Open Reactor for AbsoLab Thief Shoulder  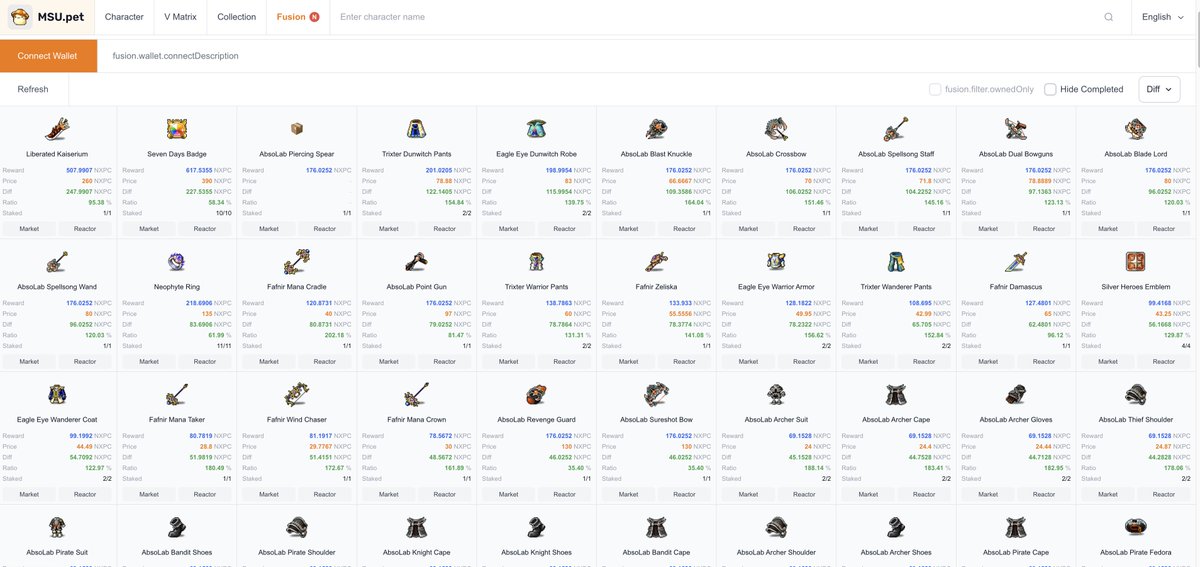pos(1164,494)
